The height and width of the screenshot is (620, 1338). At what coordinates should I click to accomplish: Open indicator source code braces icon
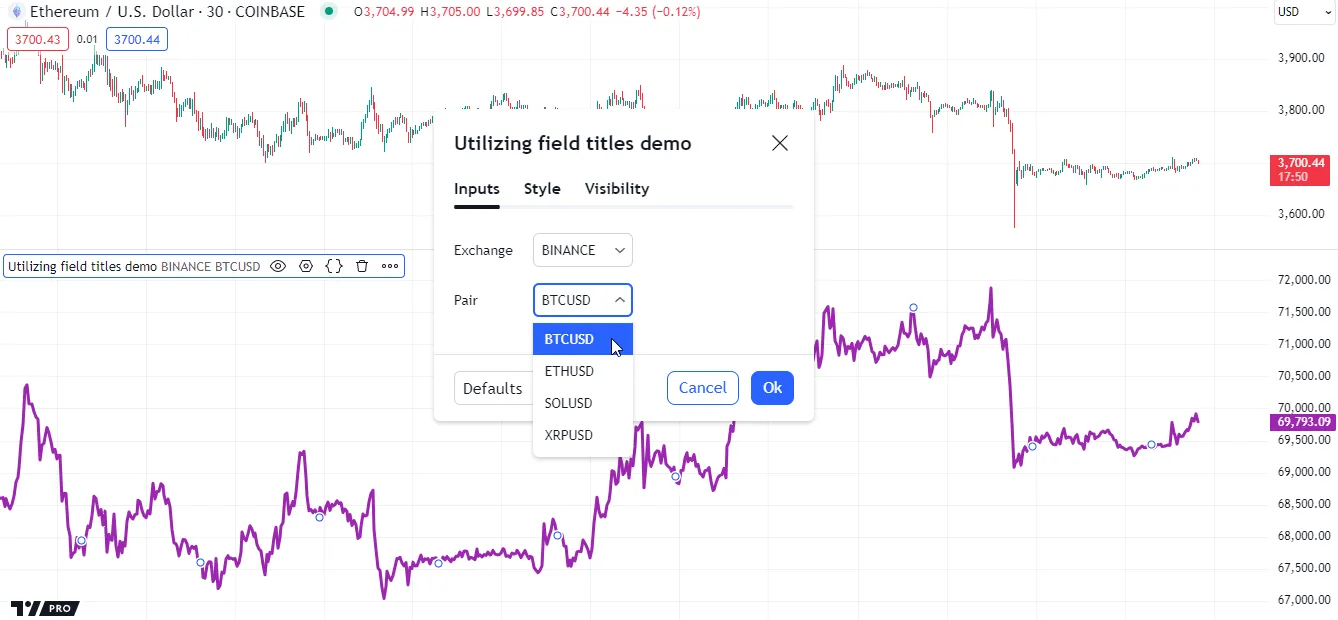pos(334,267)
